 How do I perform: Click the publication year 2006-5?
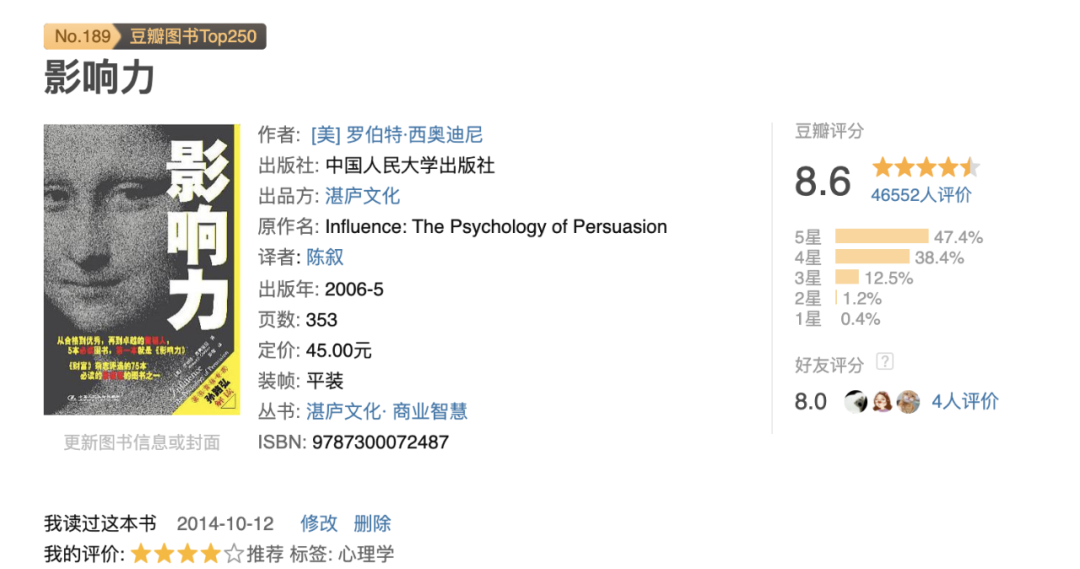[354, 289]
